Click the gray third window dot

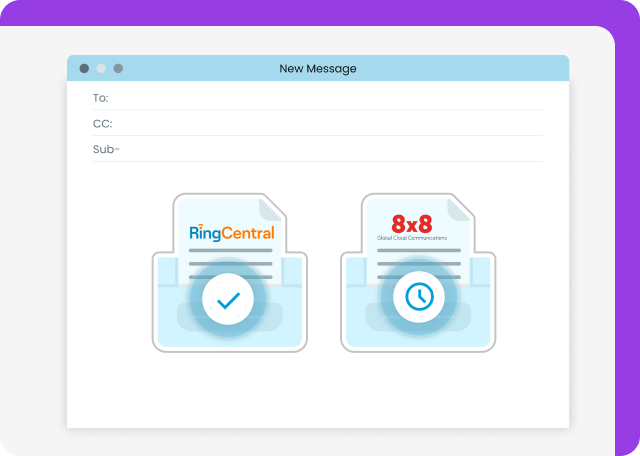(x=118, y=69)
